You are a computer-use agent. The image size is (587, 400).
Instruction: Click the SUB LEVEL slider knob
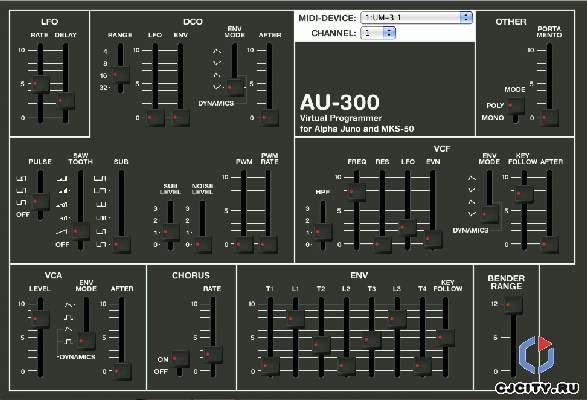170,233
